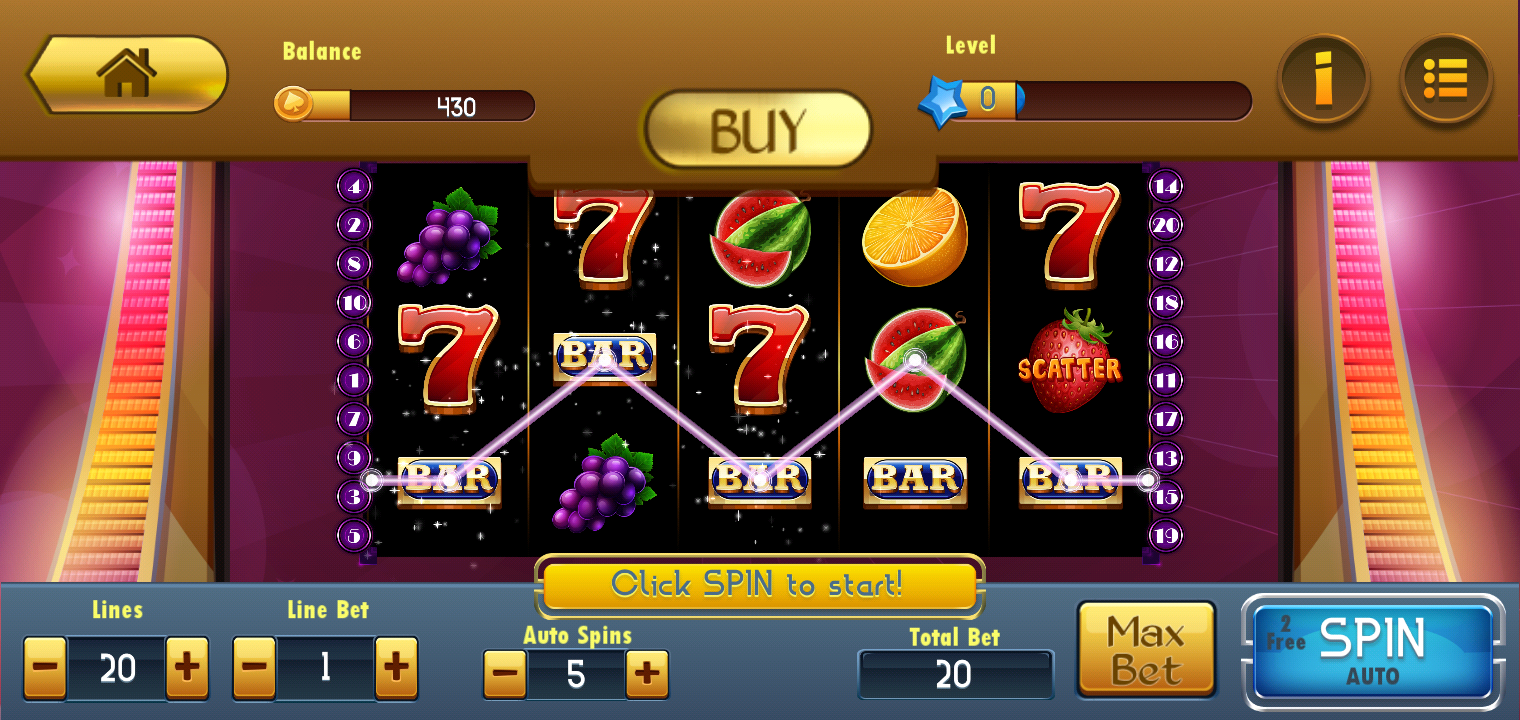
Task: Tap the grapes symbol in the top-left reel
Action: 448,237
